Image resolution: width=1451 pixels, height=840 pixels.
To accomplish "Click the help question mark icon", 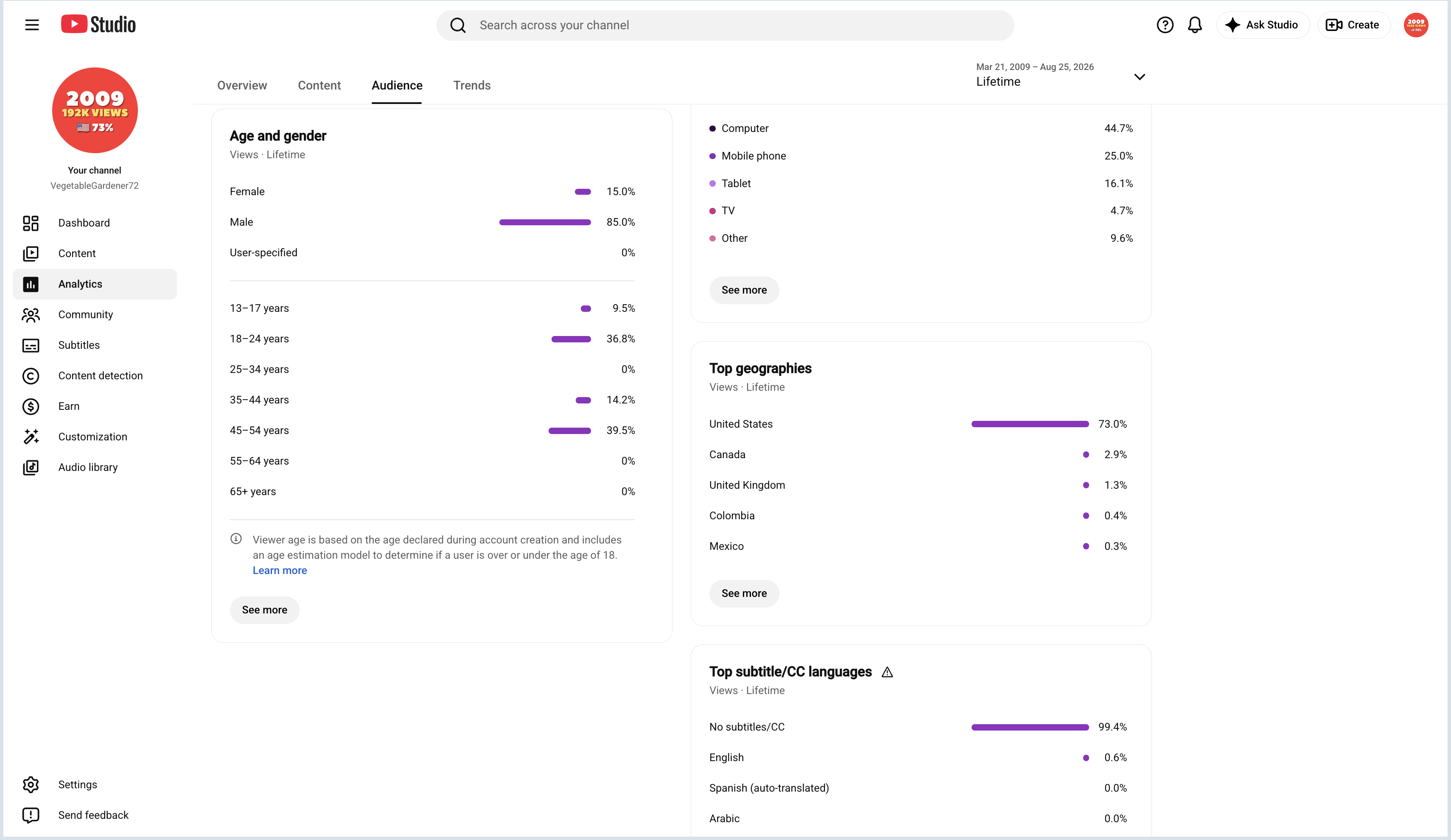I will tap(1165, 25).
